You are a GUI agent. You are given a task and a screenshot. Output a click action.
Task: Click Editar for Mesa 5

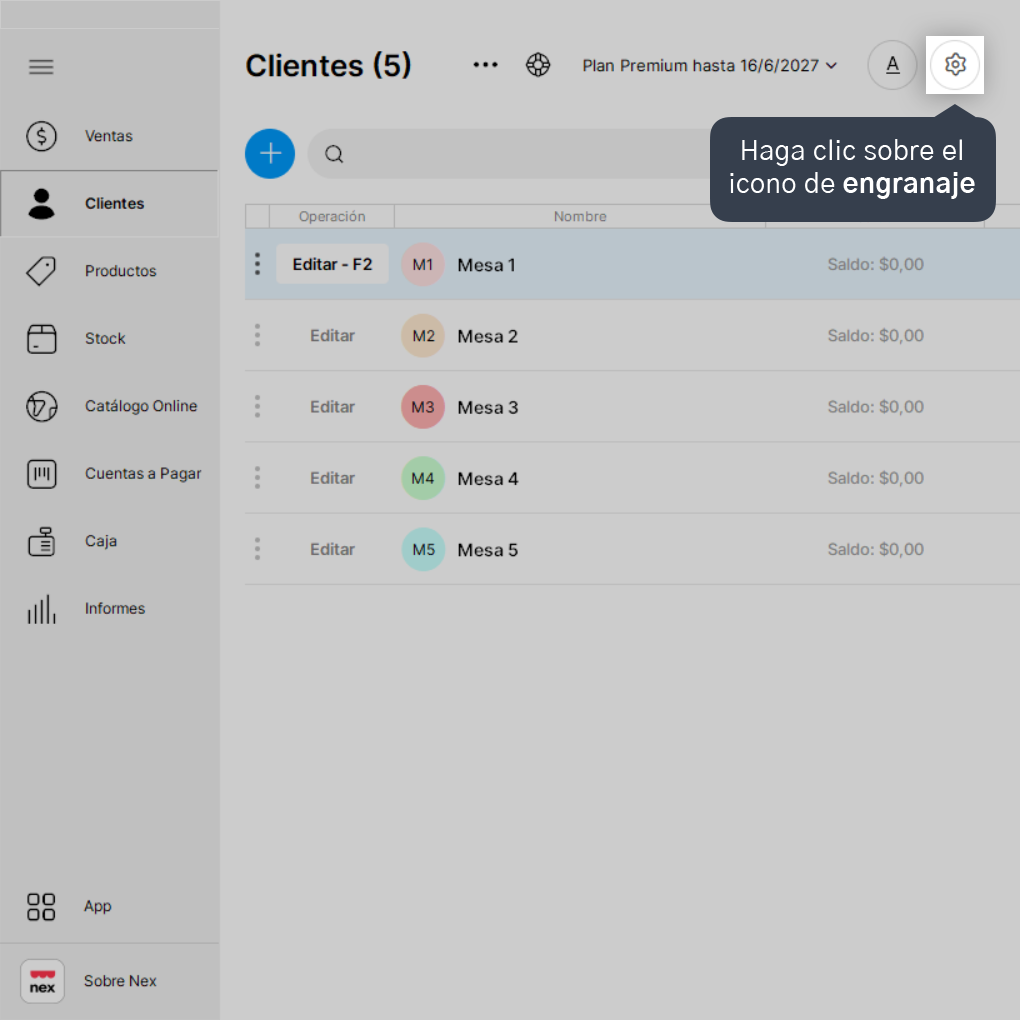(x=332, y=549)
